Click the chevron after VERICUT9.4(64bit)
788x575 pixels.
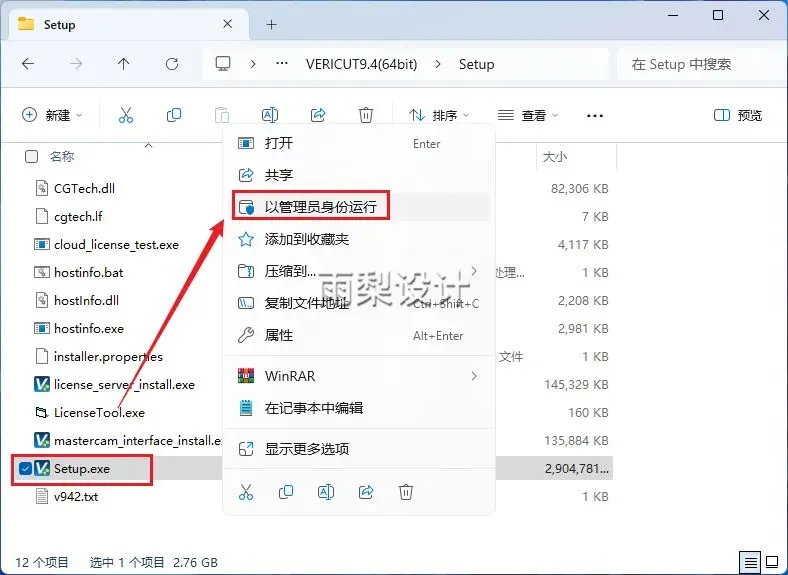(x=438, y=64)
